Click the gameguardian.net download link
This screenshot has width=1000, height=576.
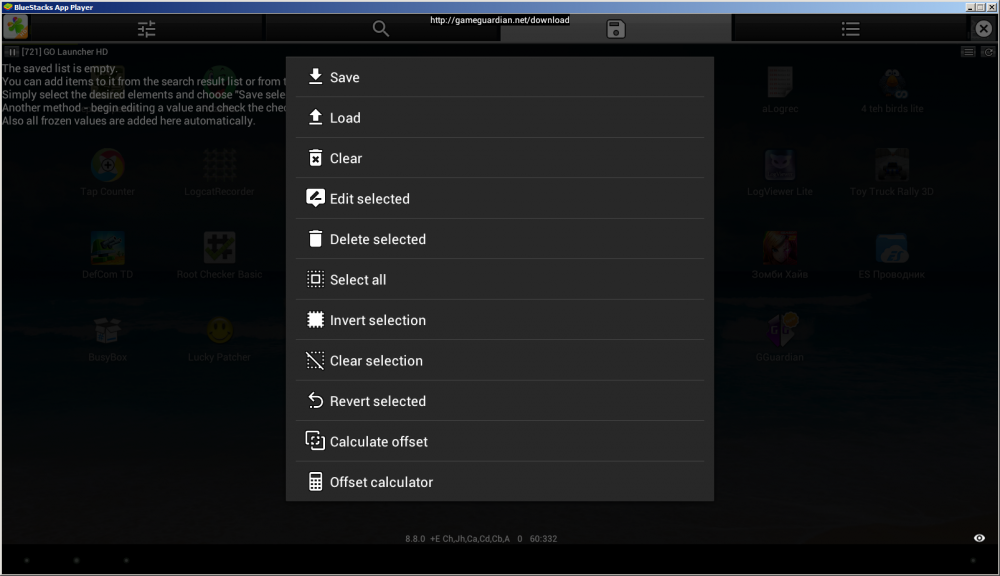(499, 20)
